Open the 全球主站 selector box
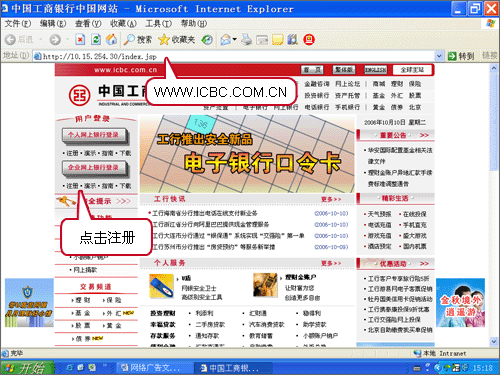500x375 pixels. coord(412,70)
